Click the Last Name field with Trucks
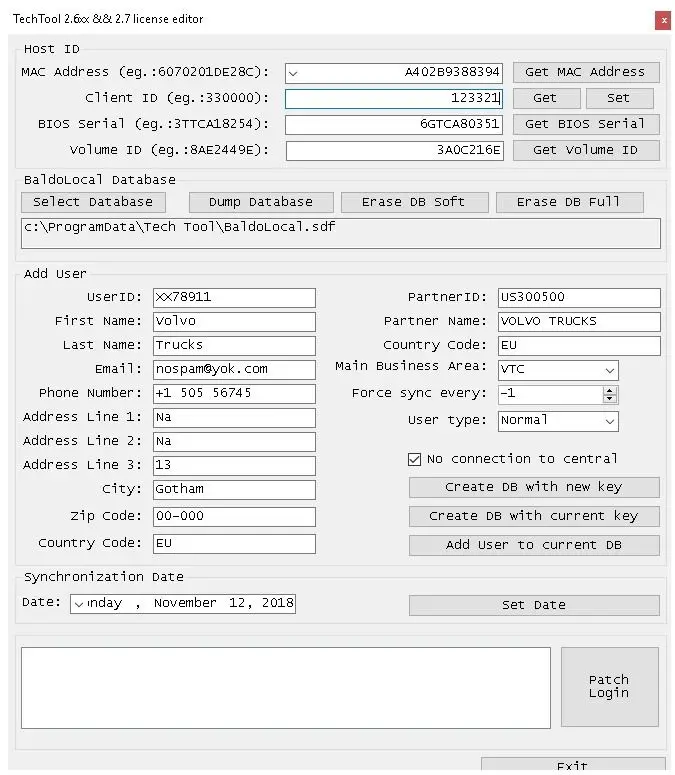This screenshot has width=675, height=775. (234, 345)
